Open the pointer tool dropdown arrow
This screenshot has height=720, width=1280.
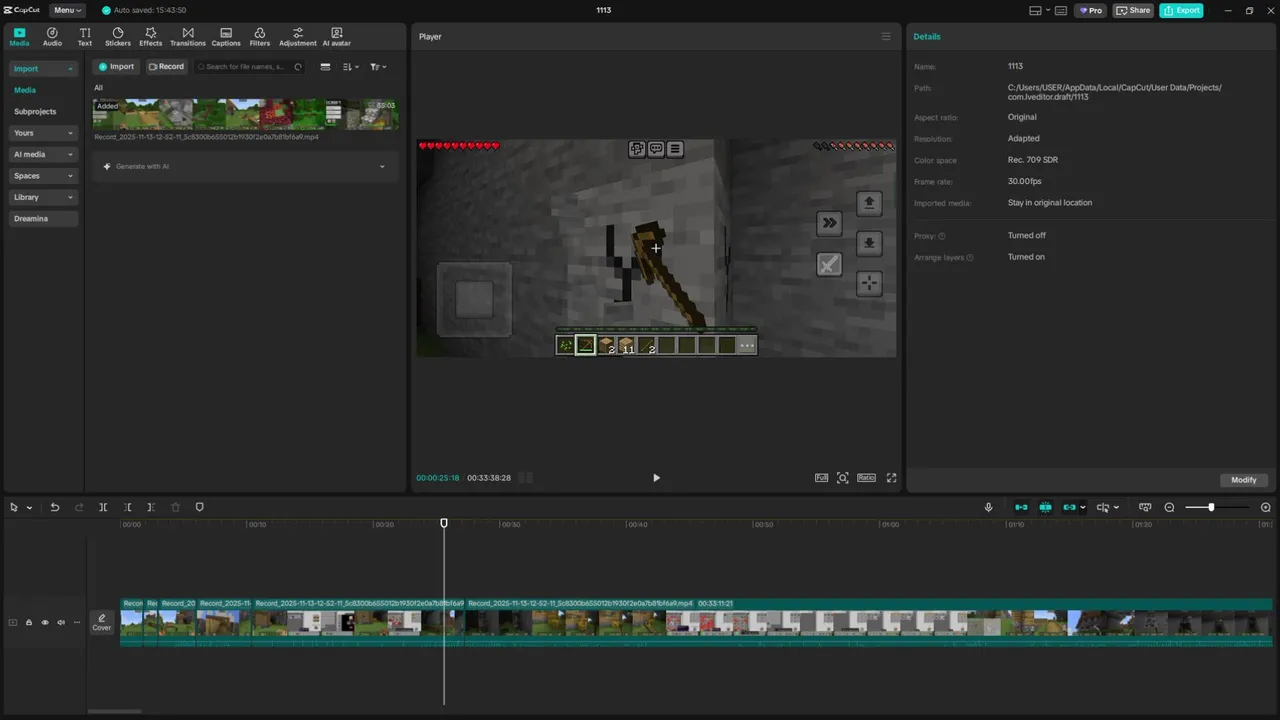point(29,508)
